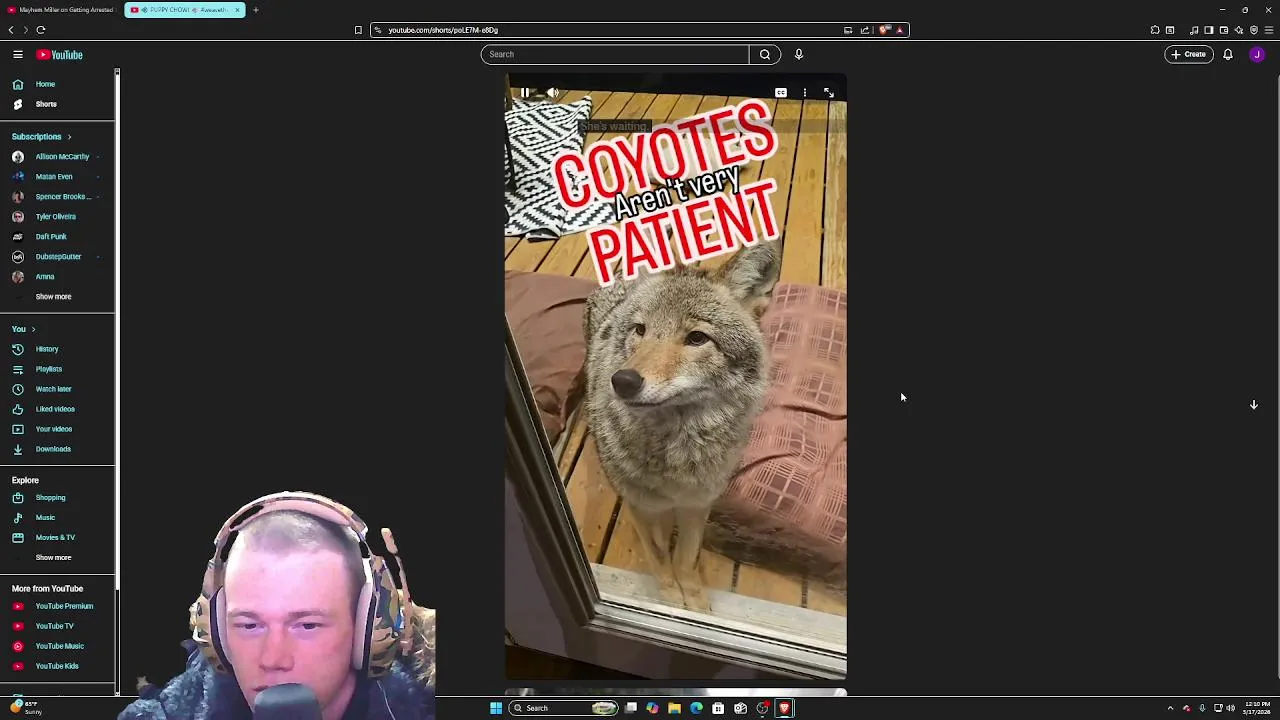Open the Create dropdown button
The width and height of the screenshot is (1280, 720).
coord(1189,54)
